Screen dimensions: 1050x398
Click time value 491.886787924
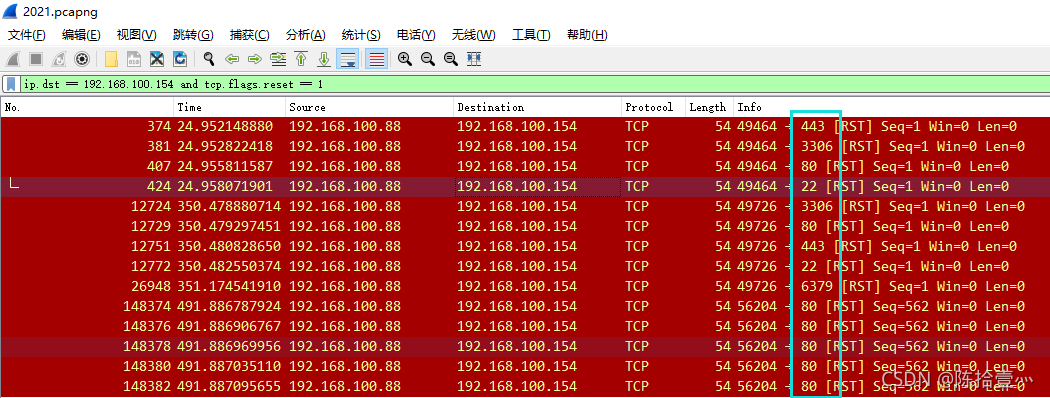tap(229, 306)
